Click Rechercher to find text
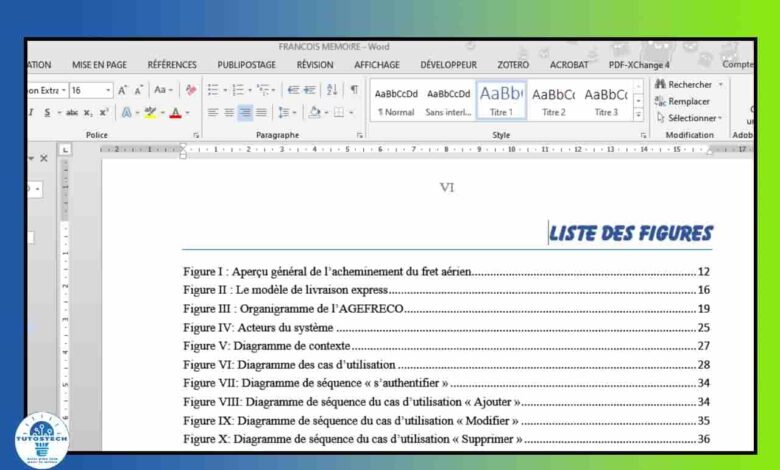780x470 pixels. (x=684, y=85)
